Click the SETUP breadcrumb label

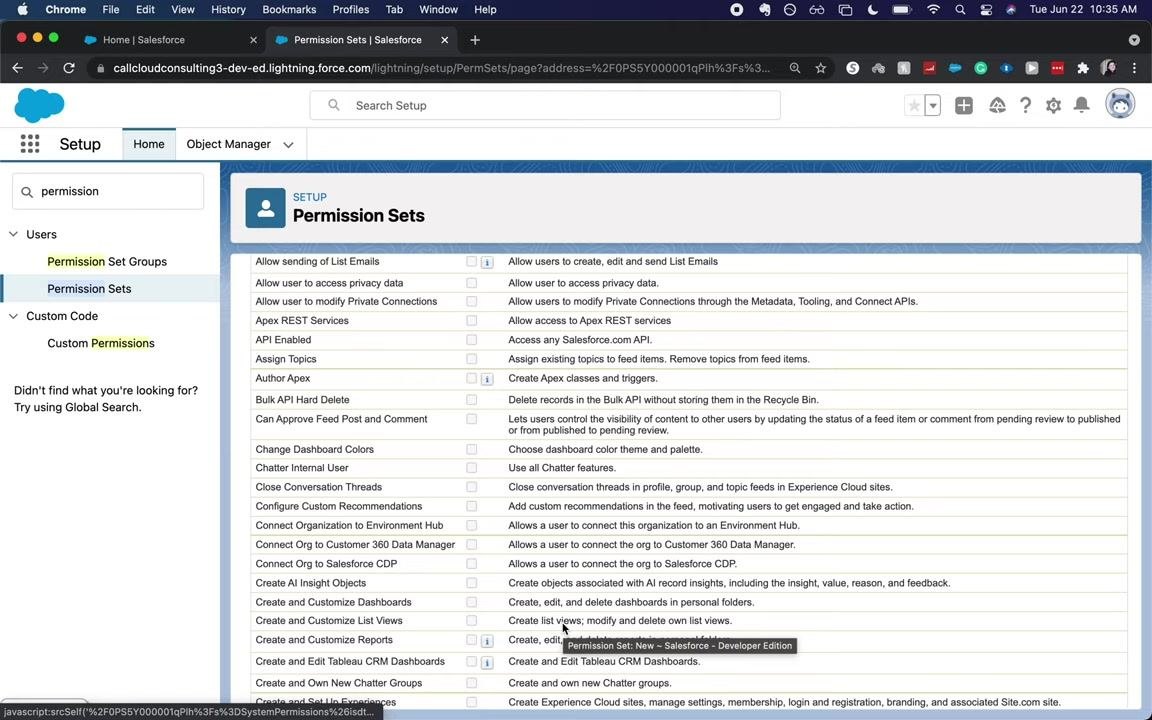click(x=309, y=197)
